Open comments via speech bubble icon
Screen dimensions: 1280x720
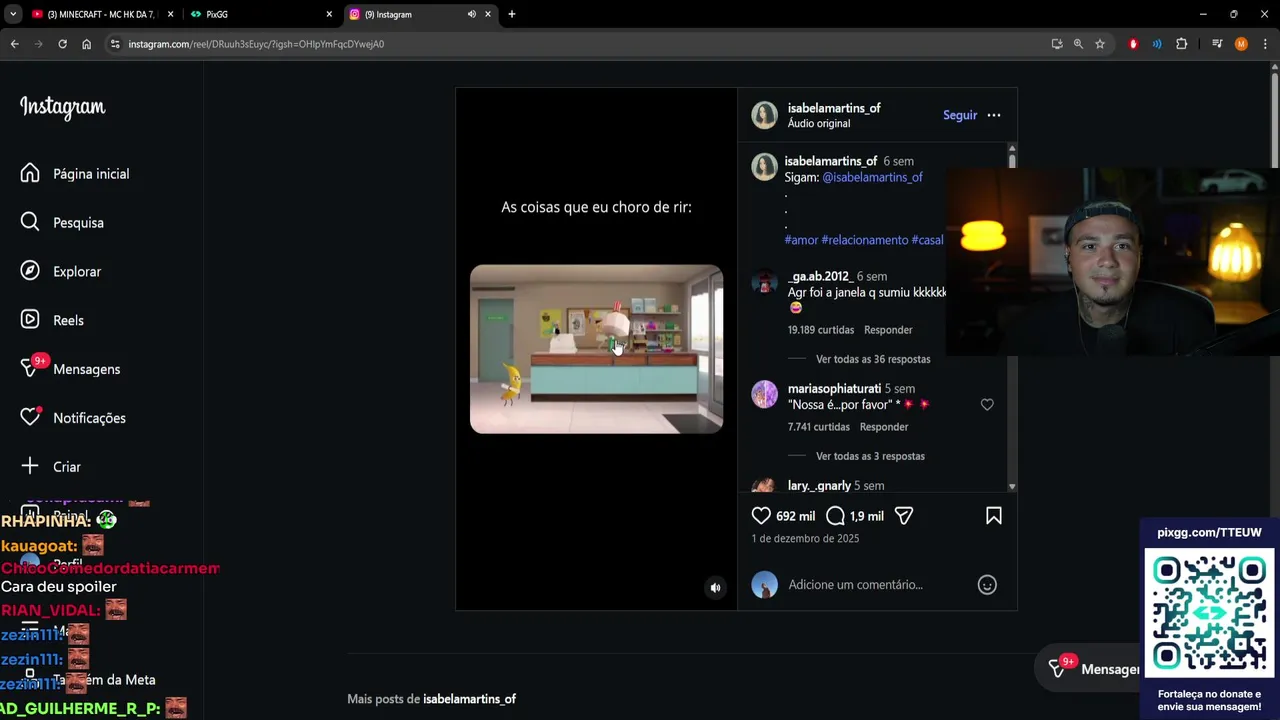836,516
